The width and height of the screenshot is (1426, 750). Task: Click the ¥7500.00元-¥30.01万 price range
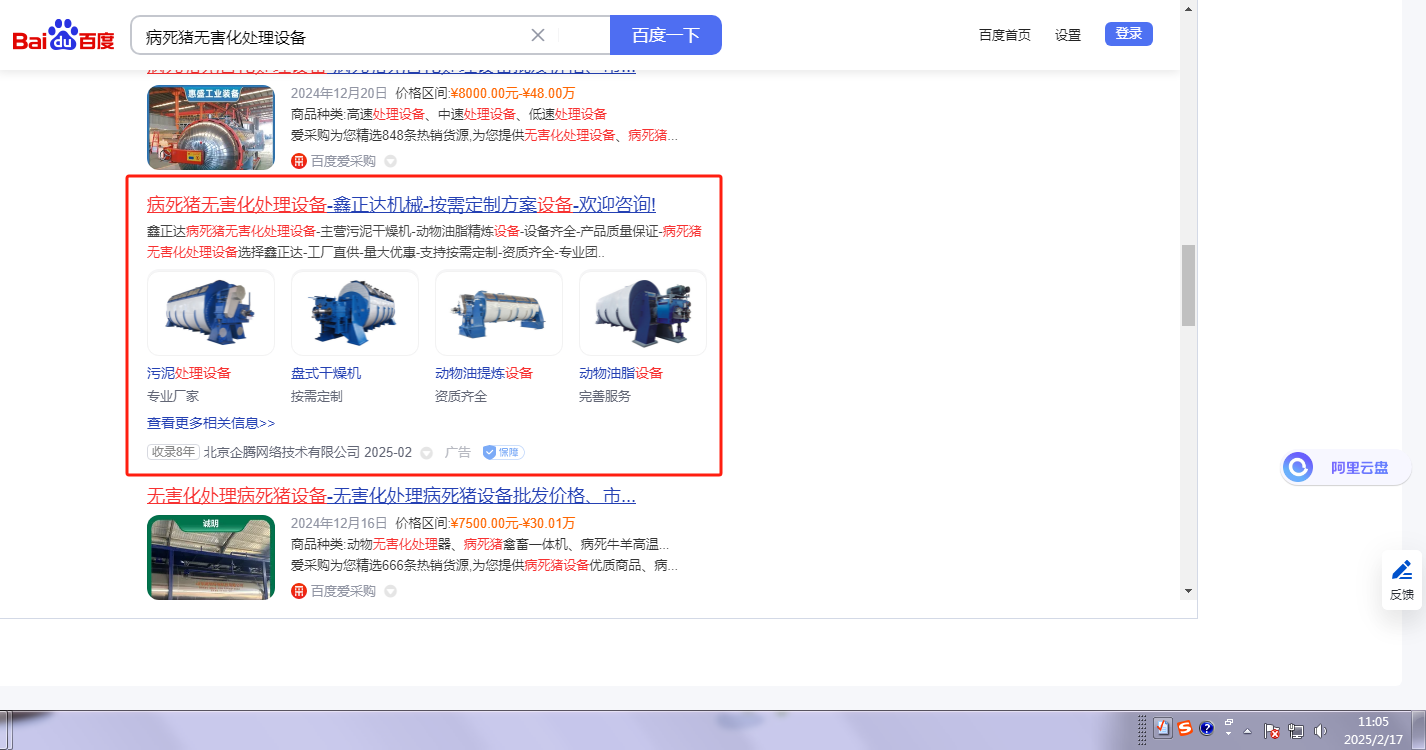click(x=512, y=523)
